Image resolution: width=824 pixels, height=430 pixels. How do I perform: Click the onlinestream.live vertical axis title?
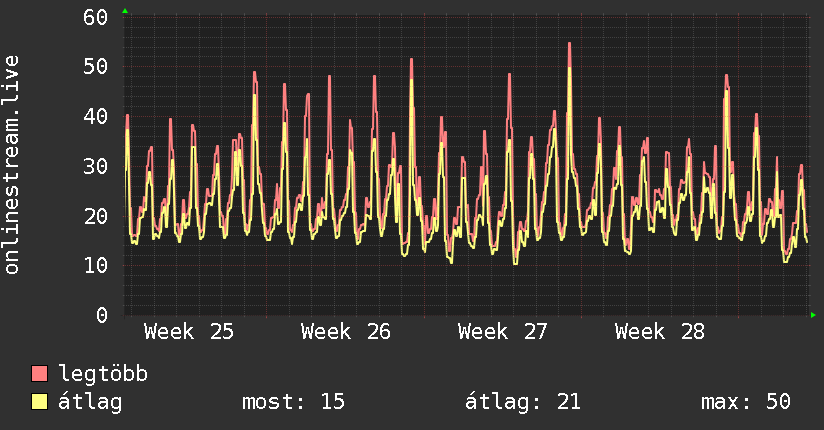11,165
